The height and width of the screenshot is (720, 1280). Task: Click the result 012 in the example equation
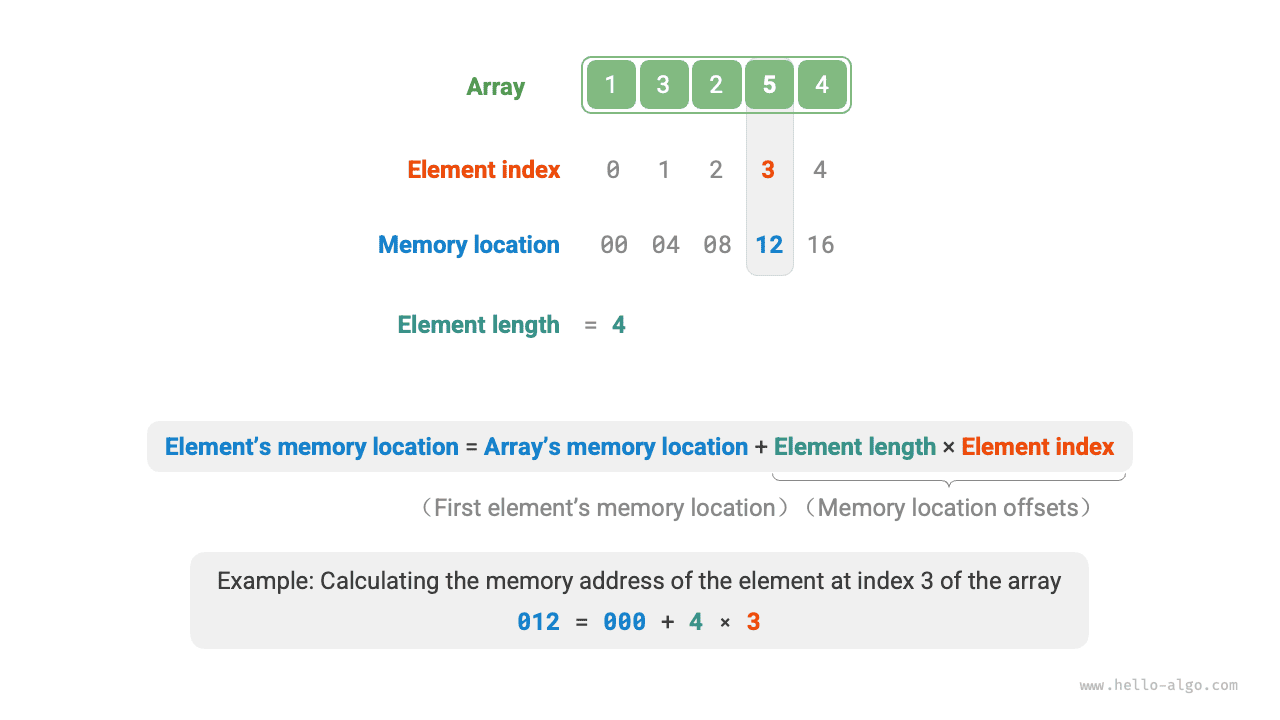pyautogui.click(x=538, y=622)
